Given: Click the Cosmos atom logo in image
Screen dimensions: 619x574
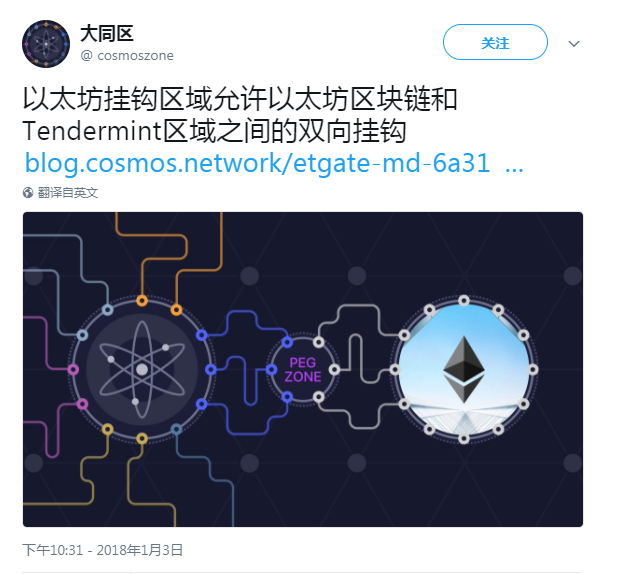Looking at the screenshot, I should (x=142, y=370).
